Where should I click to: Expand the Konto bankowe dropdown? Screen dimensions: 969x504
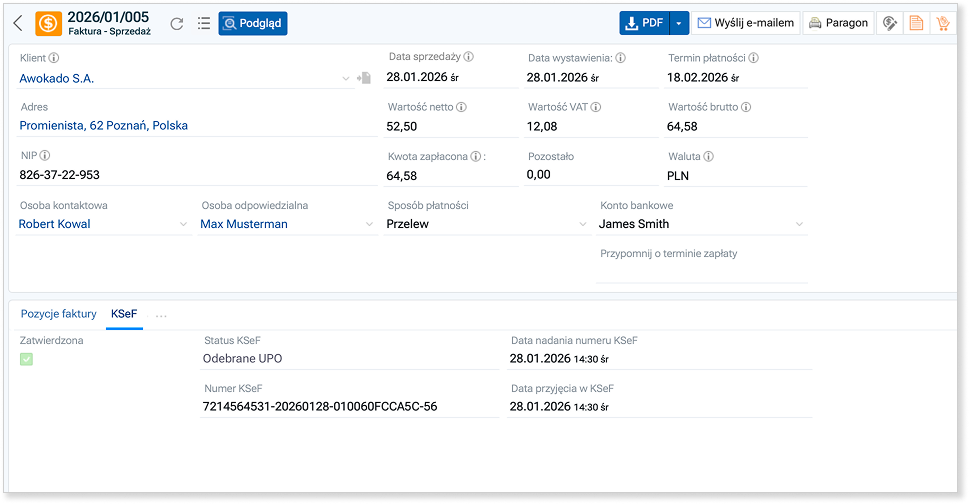[x=798, y=225]
